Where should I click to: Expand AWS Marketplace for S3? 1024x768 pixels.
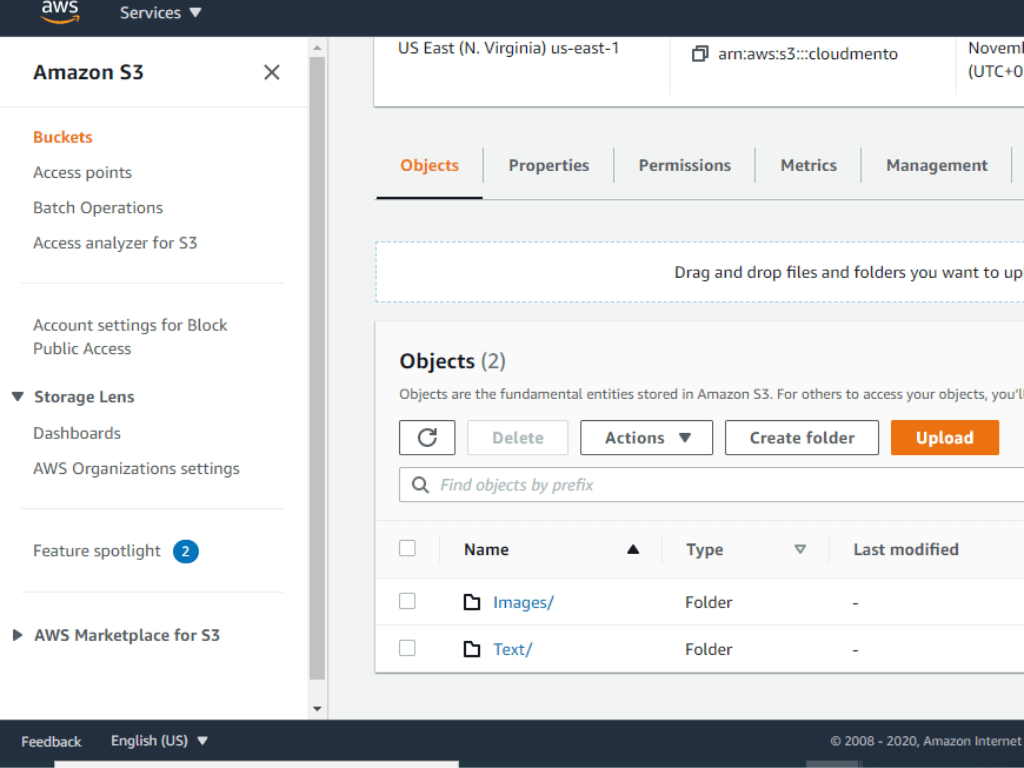click(18, 635)
